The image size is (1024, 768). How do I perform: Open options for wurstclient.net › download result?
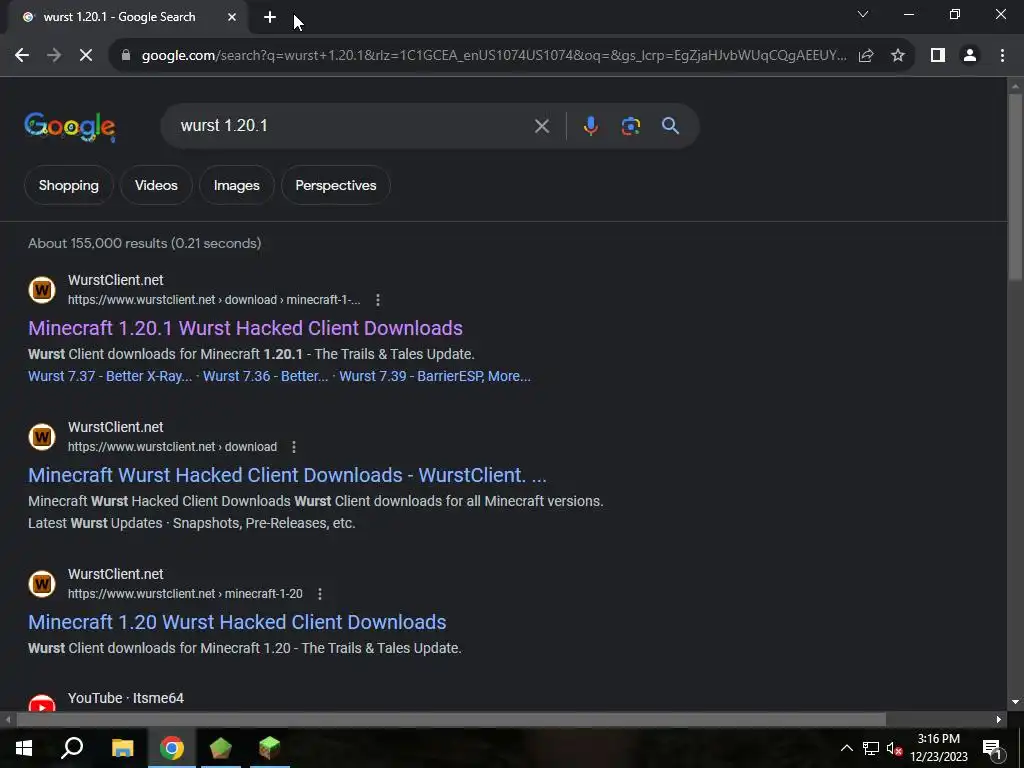(294, 447)
